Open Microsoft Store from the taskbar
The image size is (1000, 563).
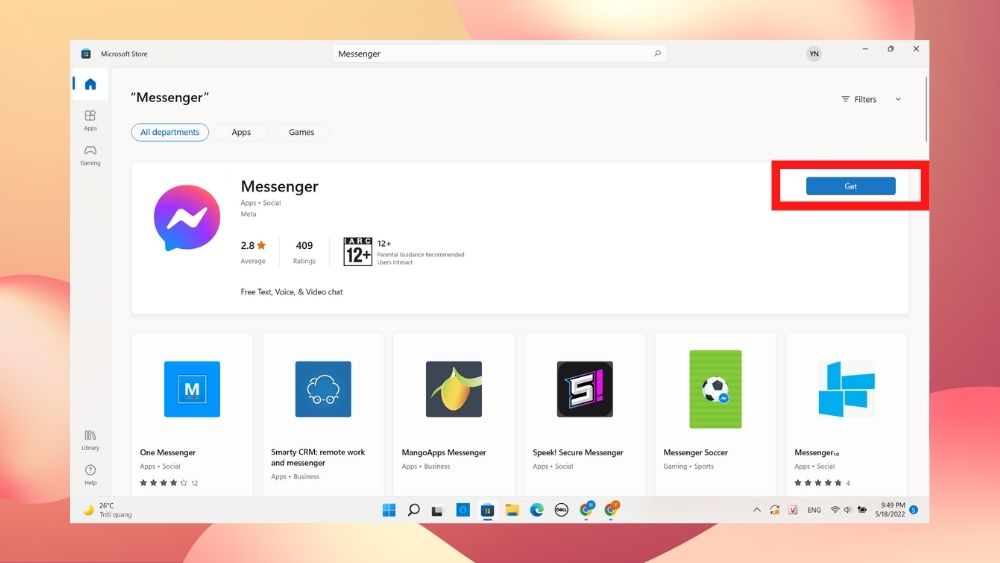(487, 509)
